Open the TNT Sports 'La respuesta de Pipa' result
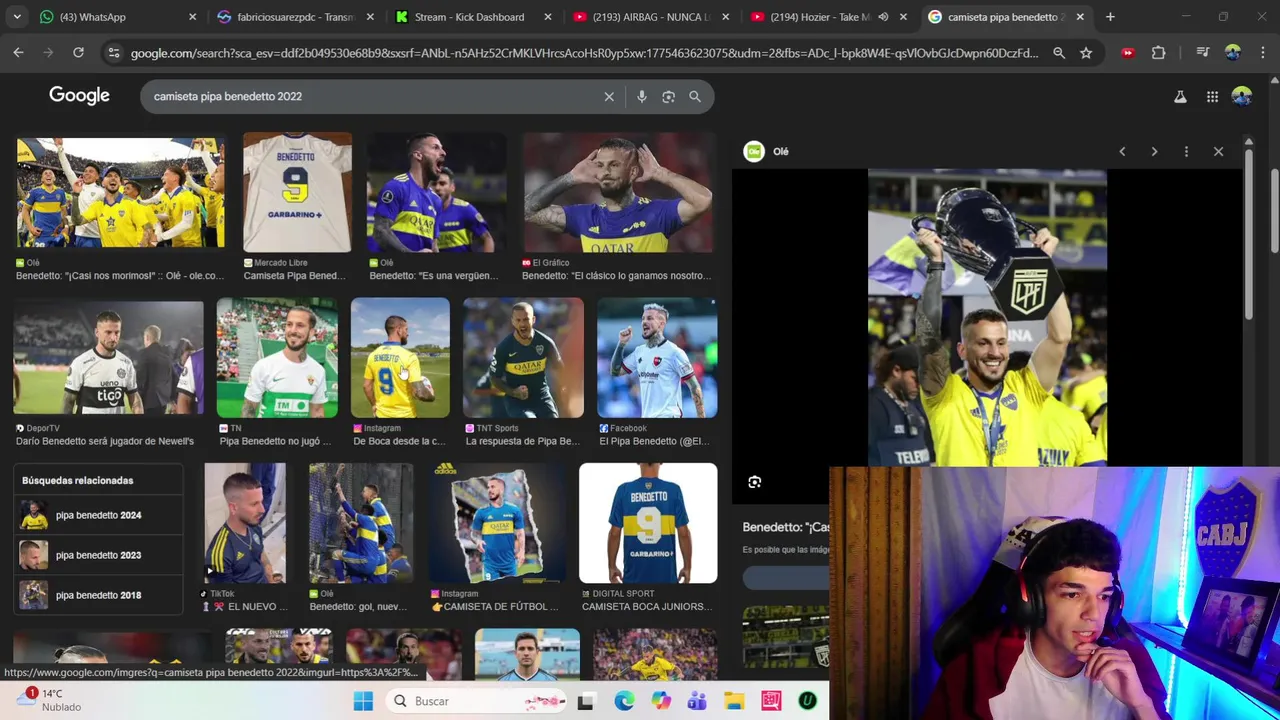This screenshot has width=1280, height=720. pyautogui.click(x=523, y=357)
